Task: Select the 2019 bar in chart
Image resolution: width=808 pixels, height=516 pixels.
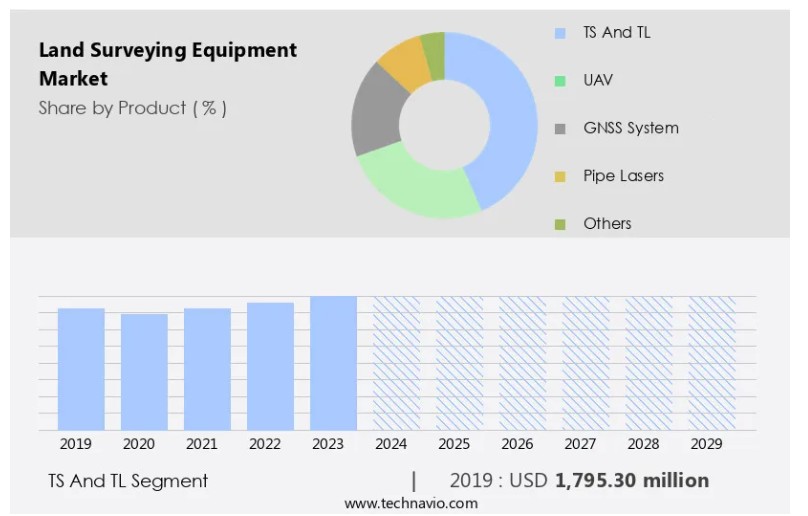Action: [81, 369]
